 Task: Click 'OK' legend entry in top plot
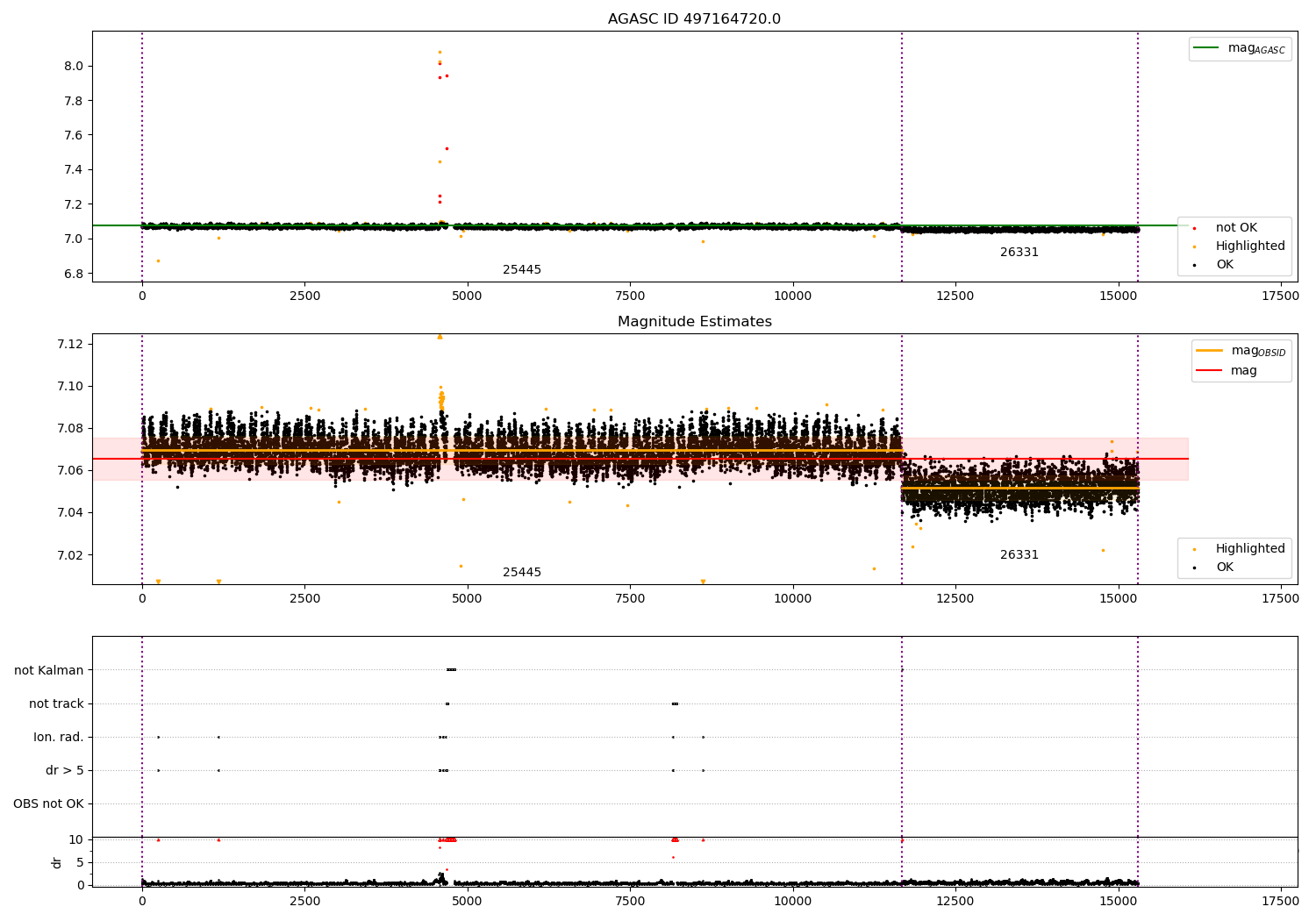pos(1225,265)
